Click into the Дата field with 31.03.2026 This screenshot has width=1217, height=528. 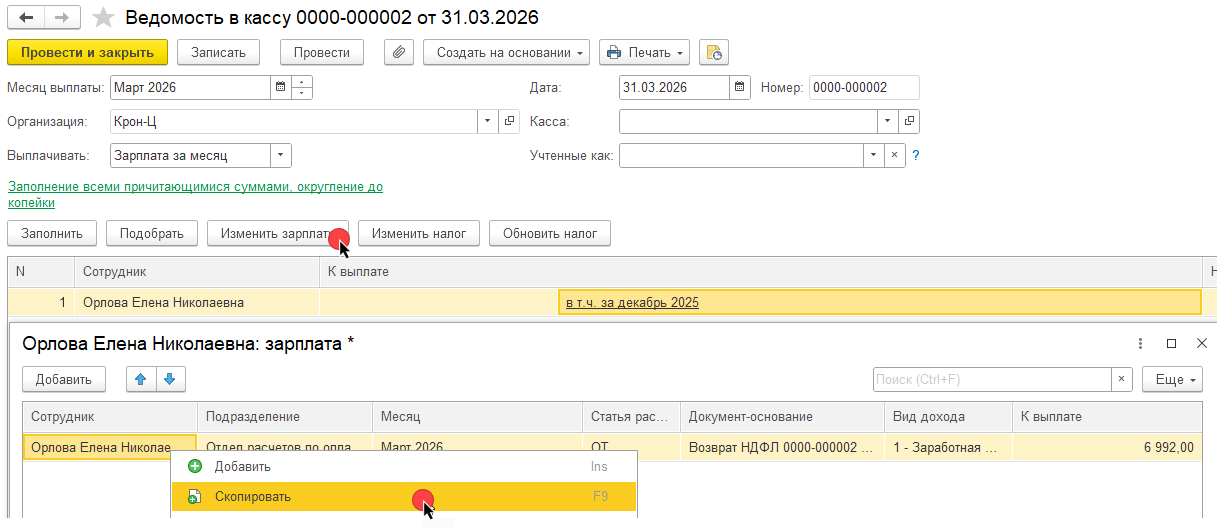point(675,88)
